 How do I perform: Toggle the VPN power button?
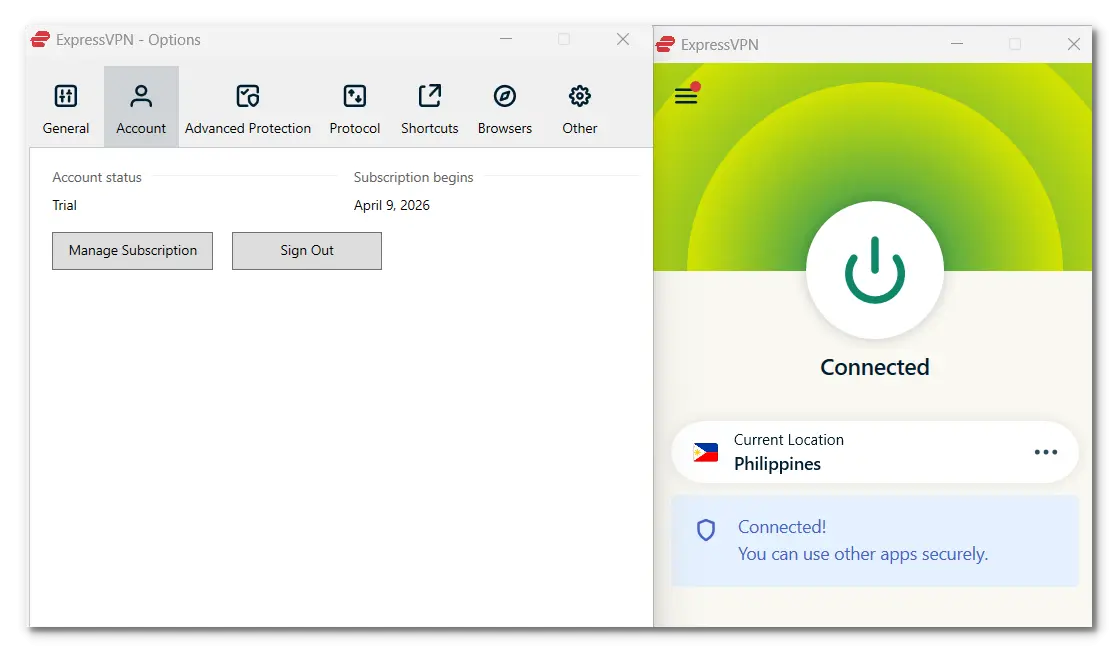pos(875,271)
